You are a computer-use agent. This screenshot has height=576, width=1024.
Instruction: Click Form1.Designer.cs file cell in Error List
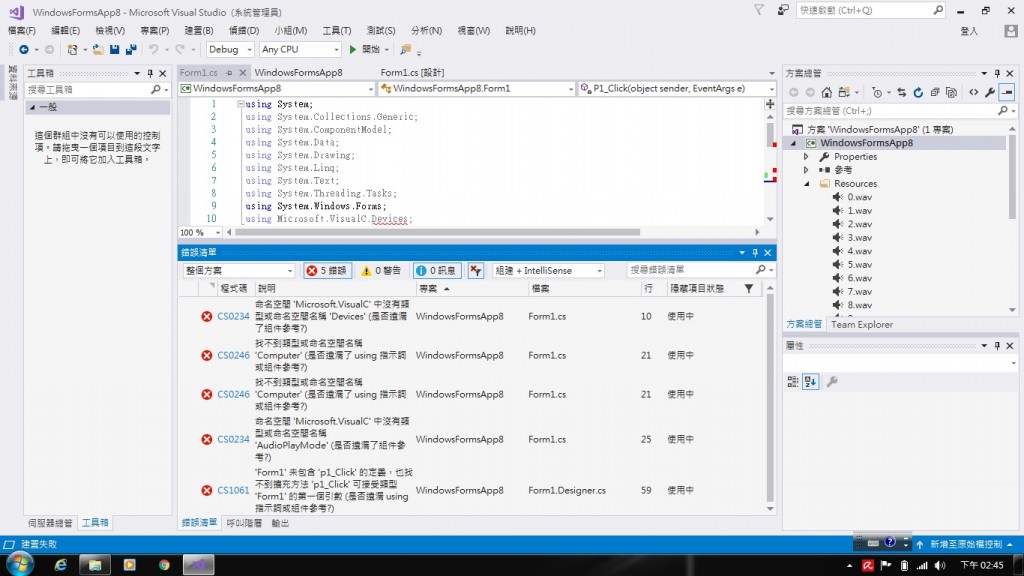567,490
